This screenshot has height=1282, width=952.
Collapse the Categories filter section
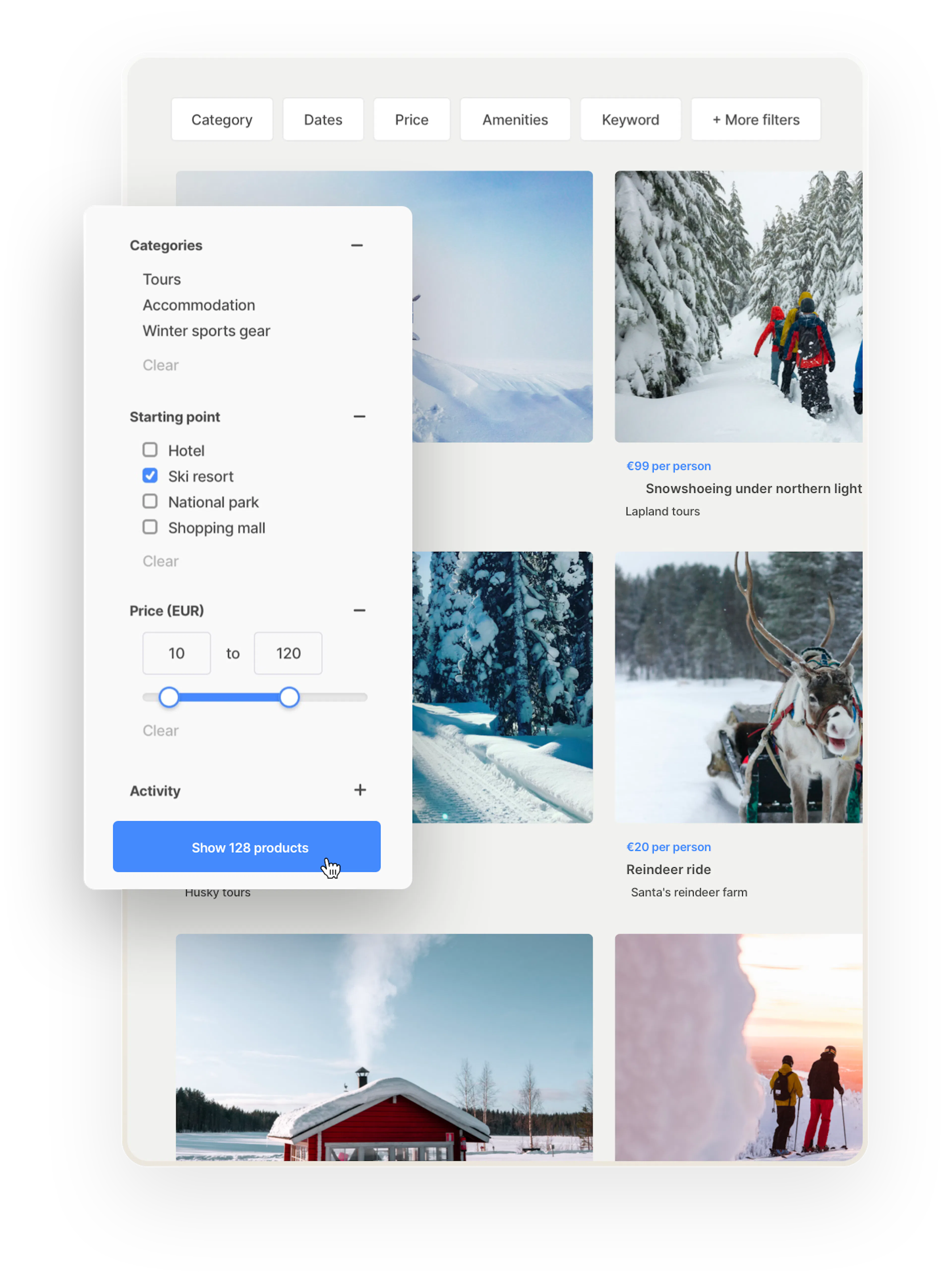[x=357, y=246]
